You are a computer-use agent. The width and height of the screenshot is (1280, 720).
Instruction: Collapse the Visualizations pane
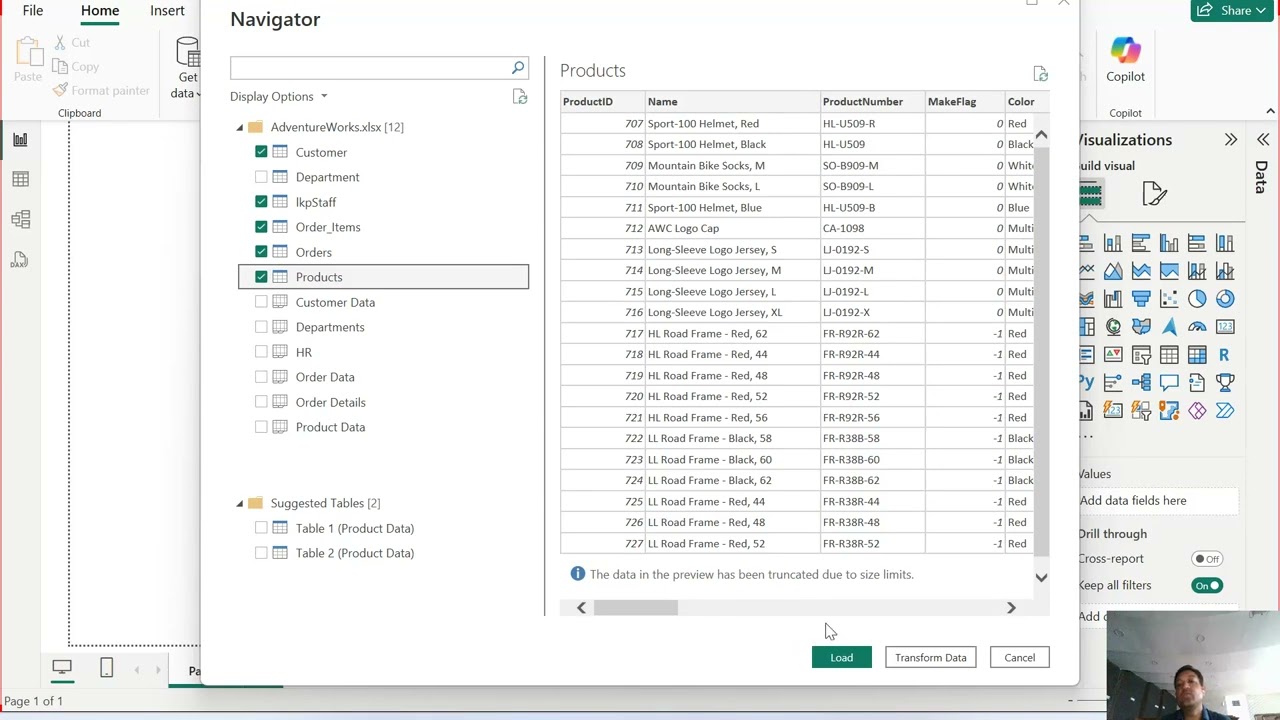(x=1231, y=140)
